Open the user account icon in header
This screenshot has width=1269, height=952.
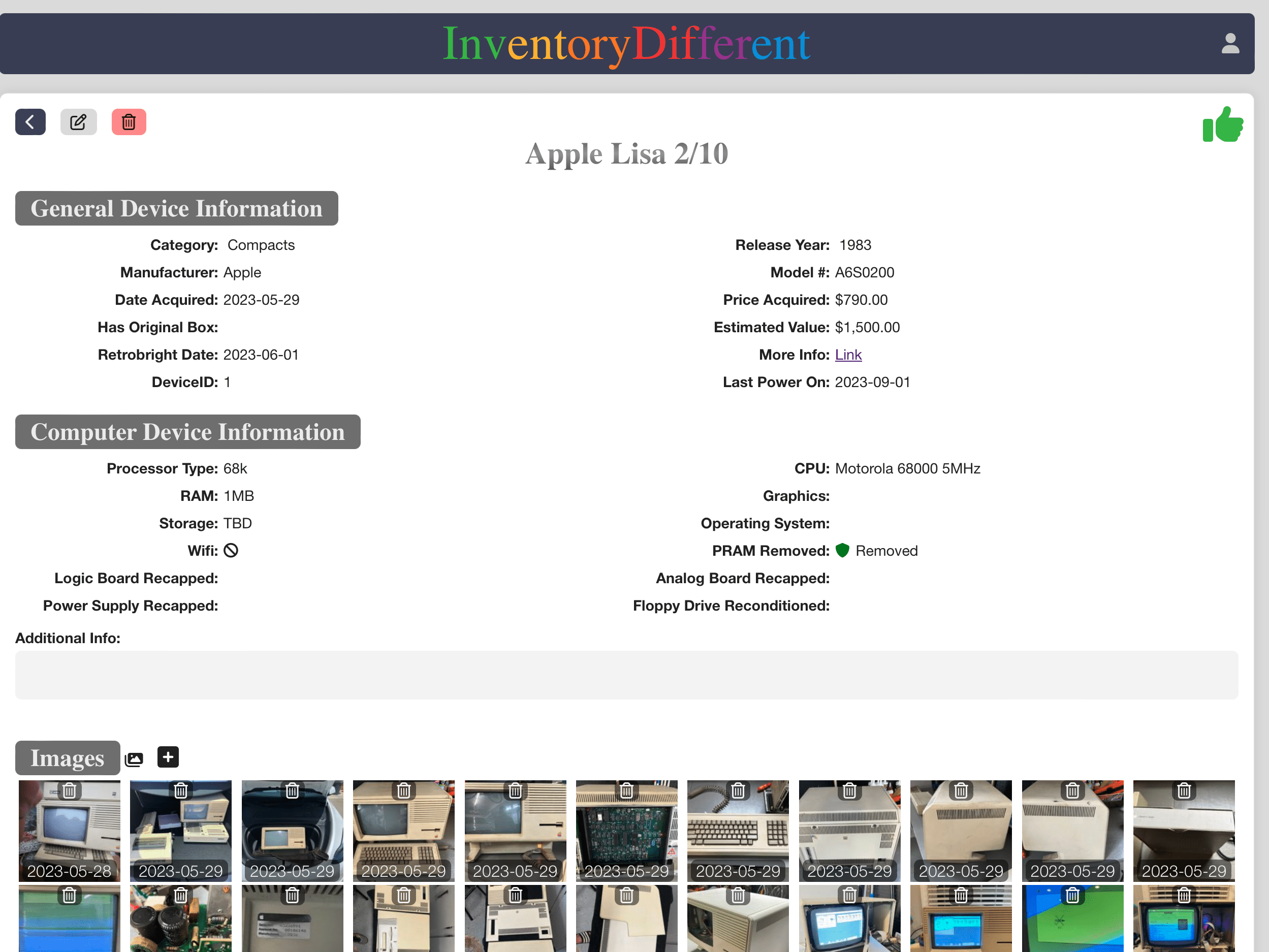coord(1229,44)
